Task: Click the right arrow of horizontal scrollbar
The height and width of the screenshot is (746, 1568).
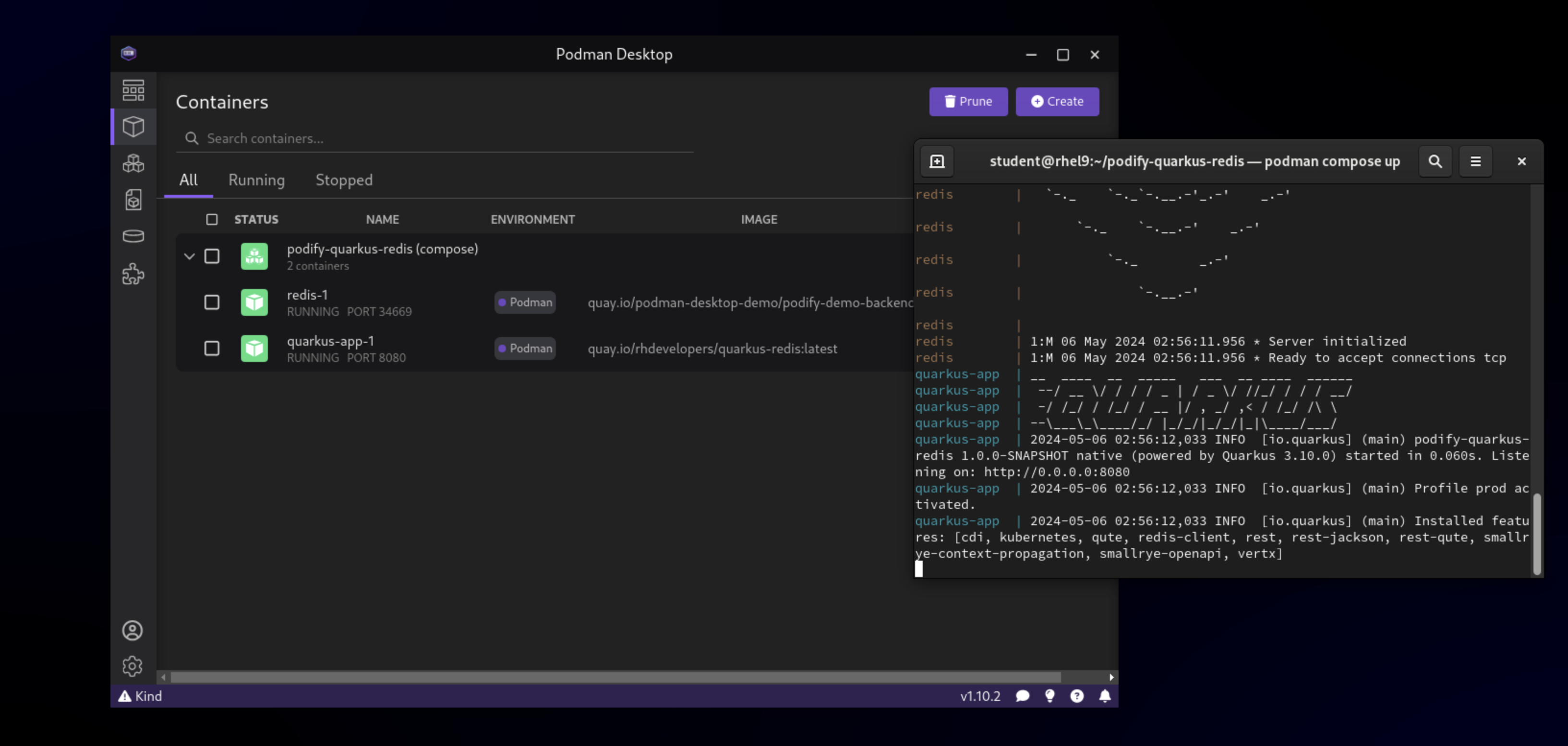Action: [x=1111, y=677]
